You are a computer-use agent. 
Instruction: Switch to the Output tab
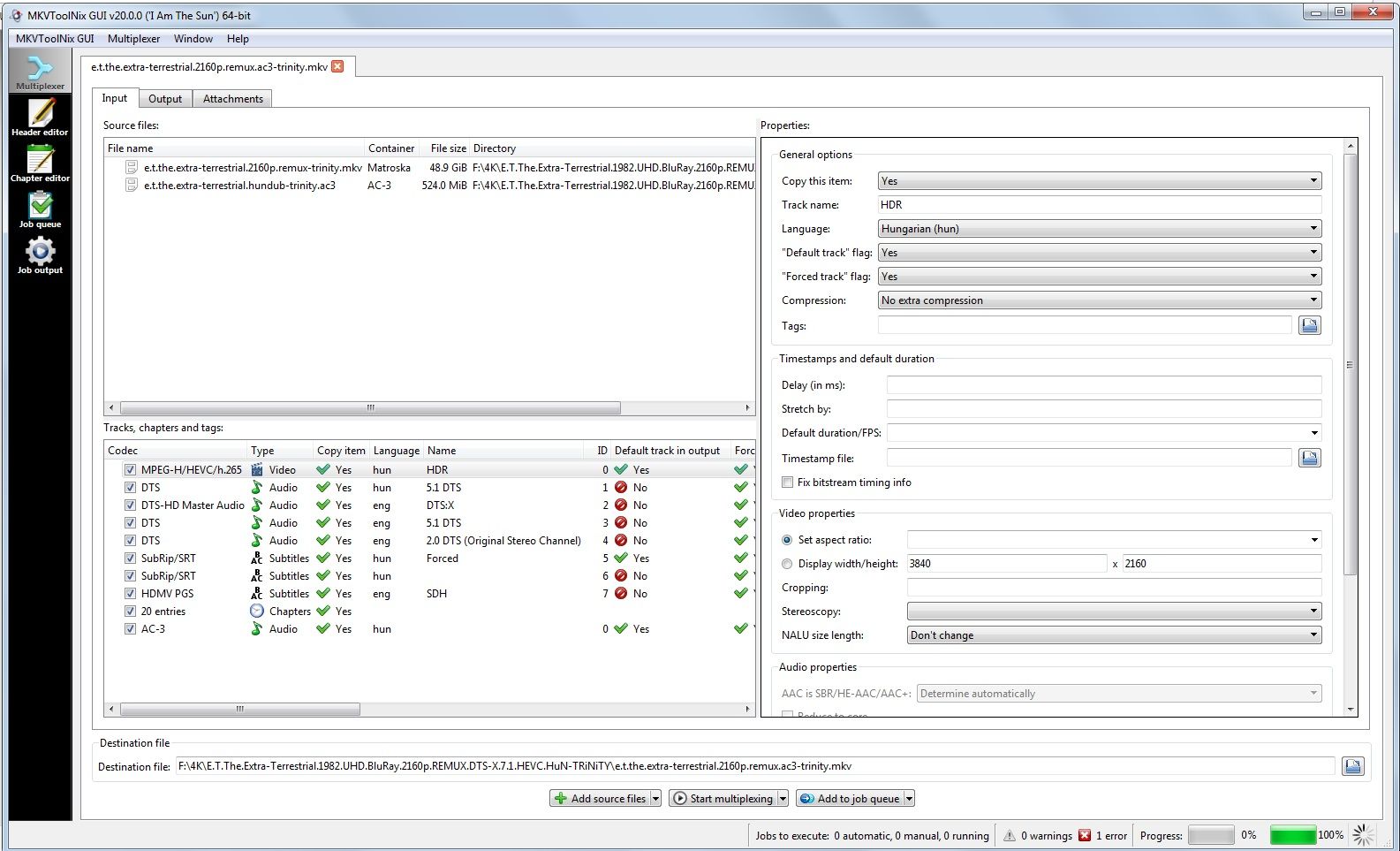[165, 99]
